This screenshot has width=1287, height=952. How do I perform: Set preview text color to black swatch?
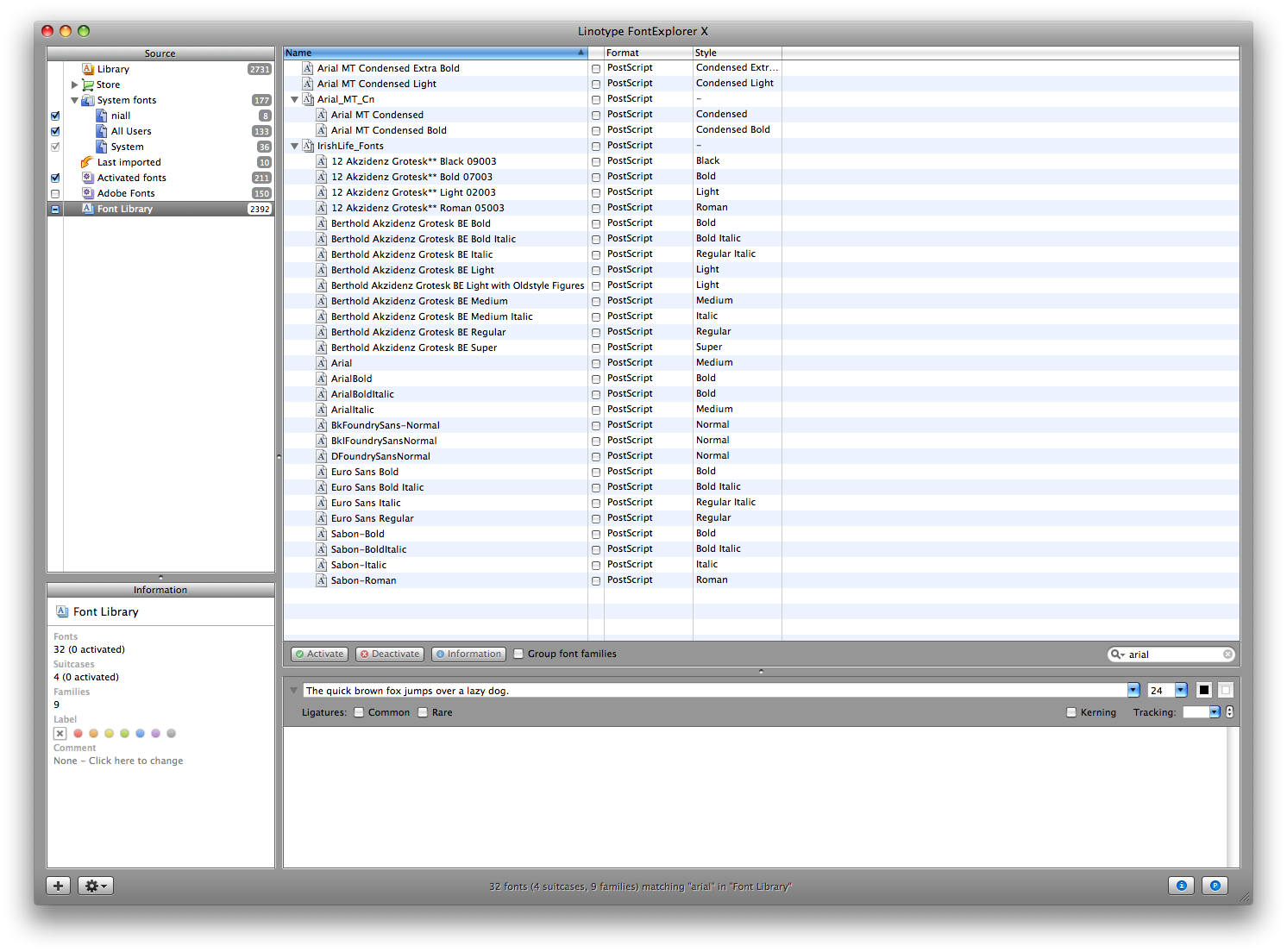click(x=1204, y=690)
